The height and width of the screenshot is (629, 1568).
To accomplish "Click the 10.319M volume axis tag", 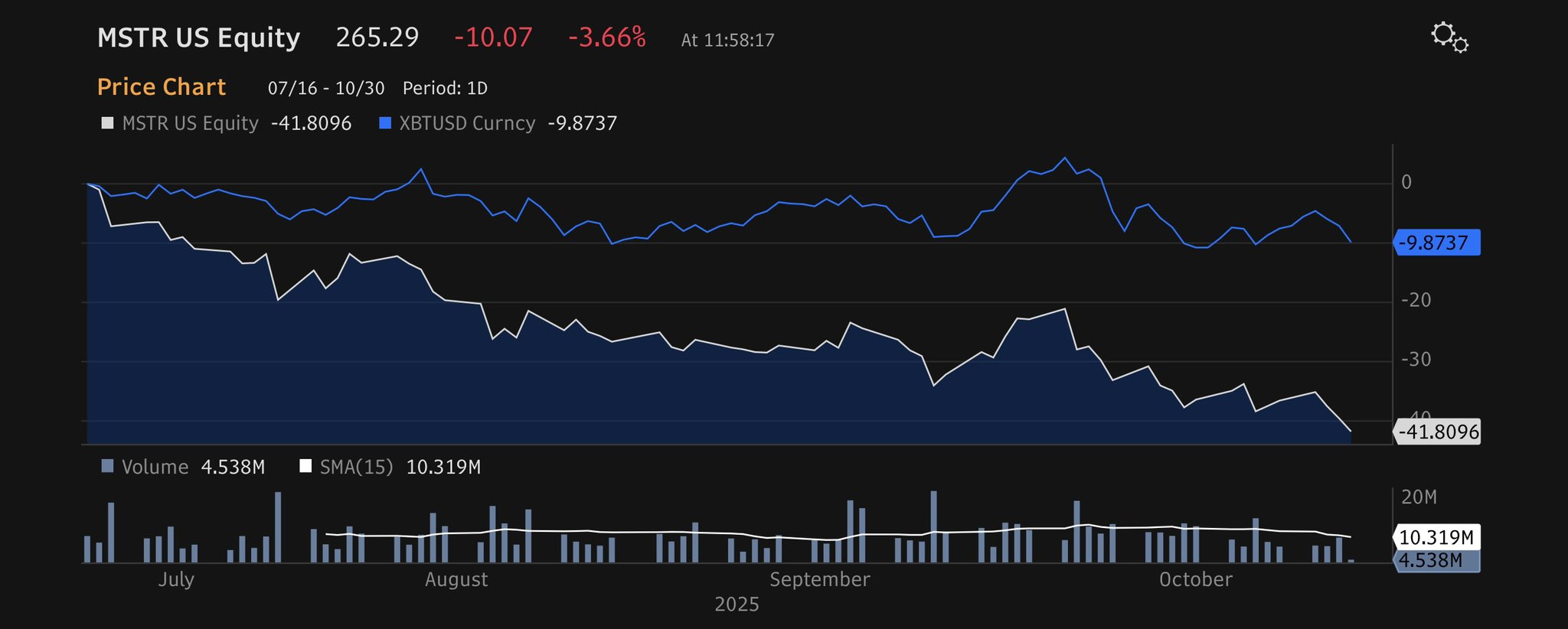I will point(1437,537).
